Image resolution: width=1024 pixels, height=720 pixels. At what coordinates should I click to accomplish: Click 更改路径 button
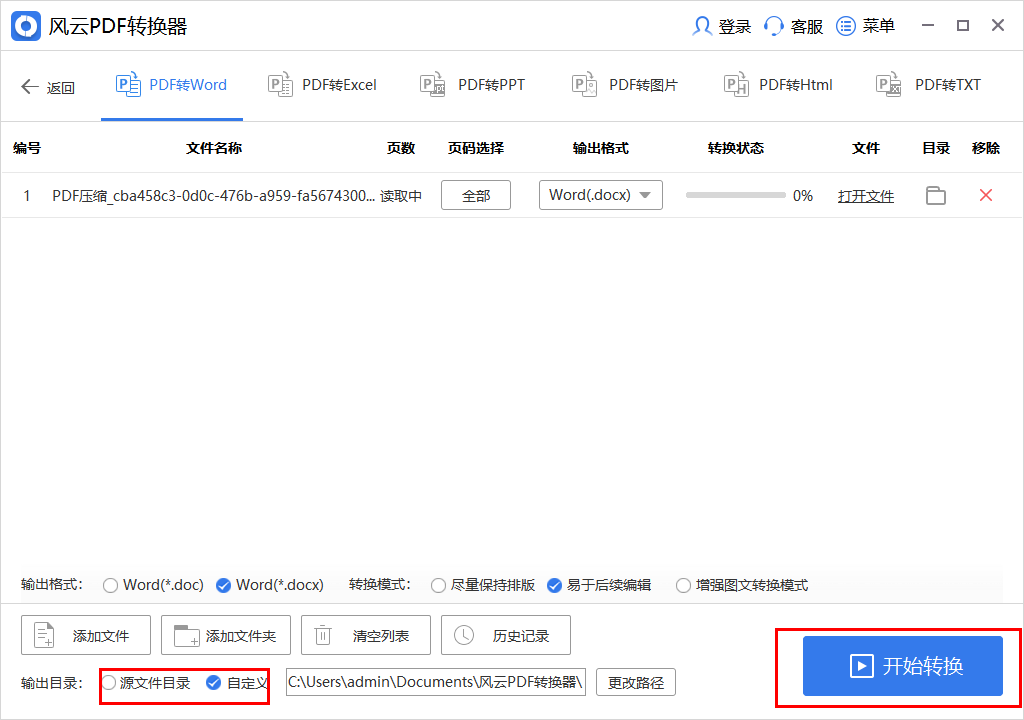click(x=636, y=683)
